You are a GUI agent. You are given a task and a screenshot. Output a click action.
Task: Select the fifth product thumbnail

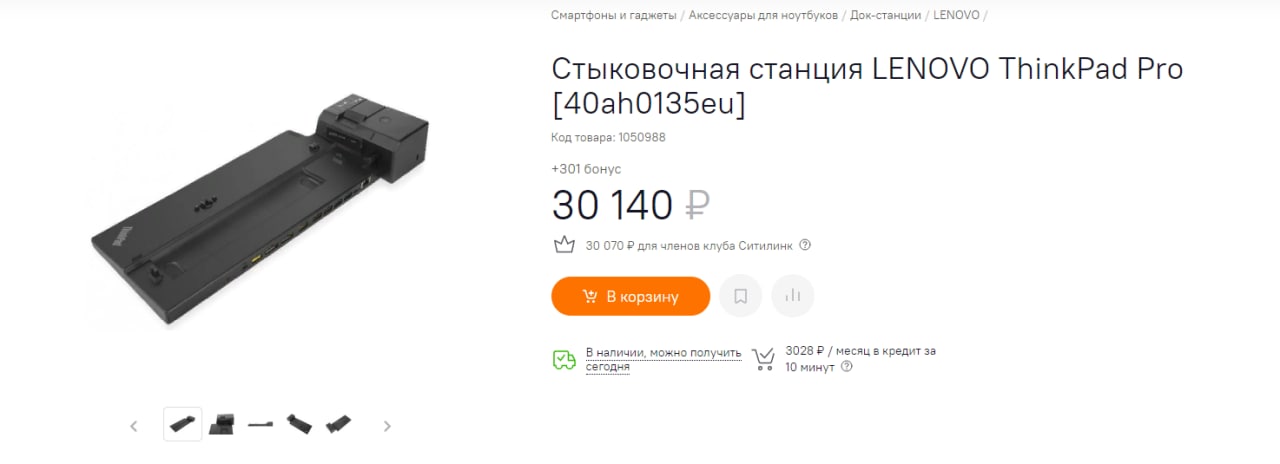coord(338,424)
